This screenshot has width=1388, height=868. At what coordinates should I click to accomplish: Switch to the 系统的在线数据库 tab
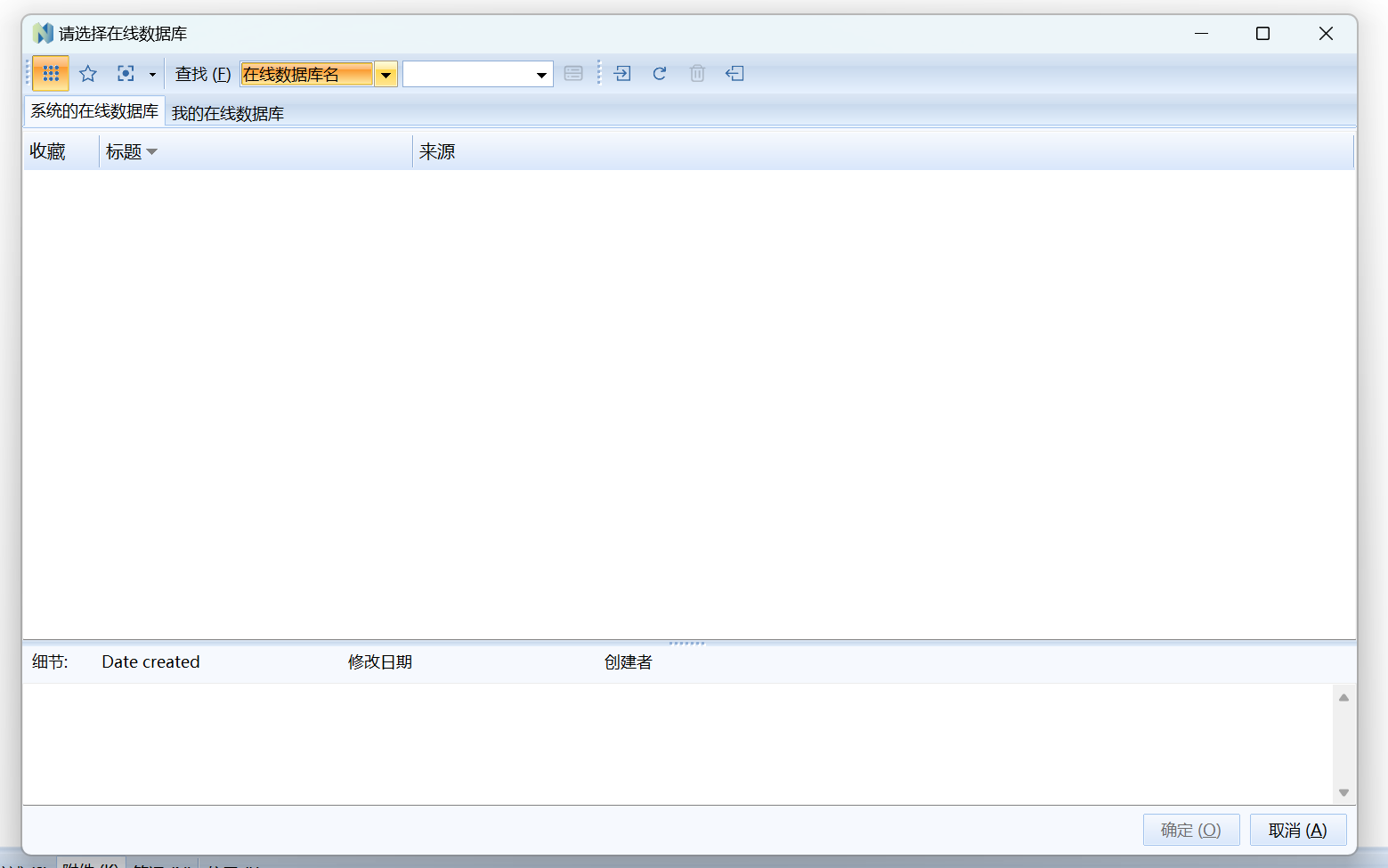(x=93, y=110)
